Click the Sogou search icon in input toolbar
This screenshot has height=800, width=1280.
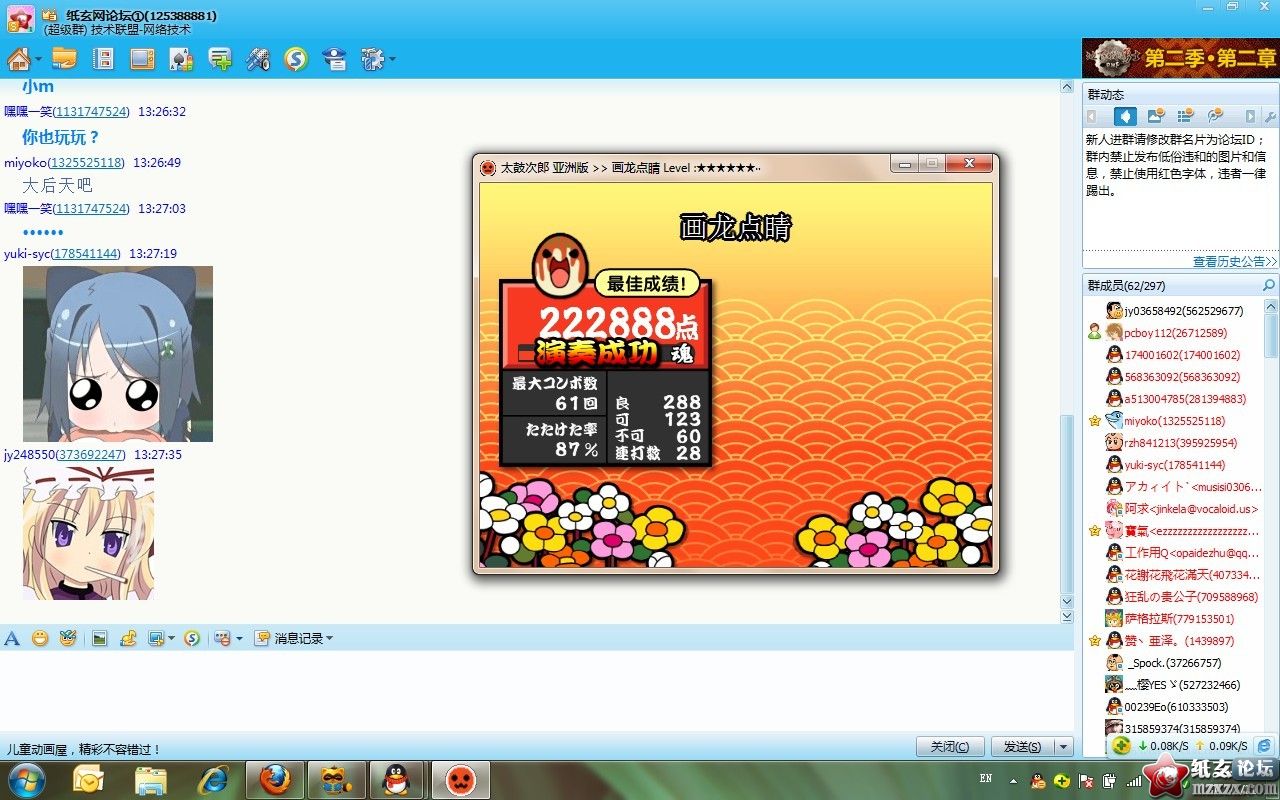click(192, 638)
